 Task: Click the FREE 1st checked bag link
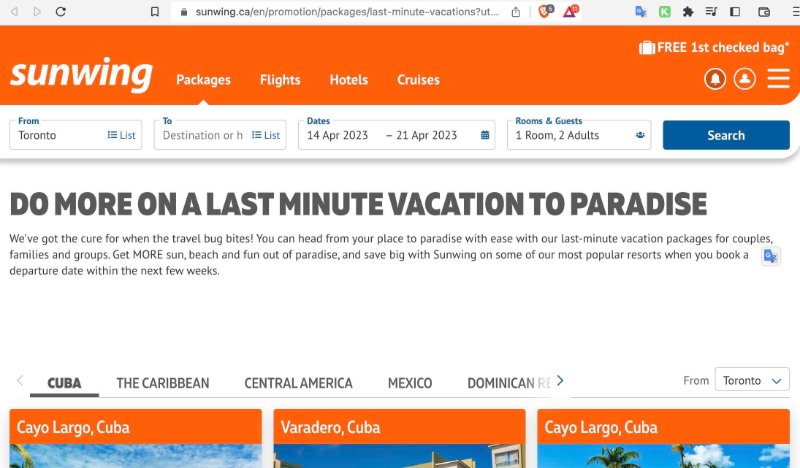click(714, 47)
